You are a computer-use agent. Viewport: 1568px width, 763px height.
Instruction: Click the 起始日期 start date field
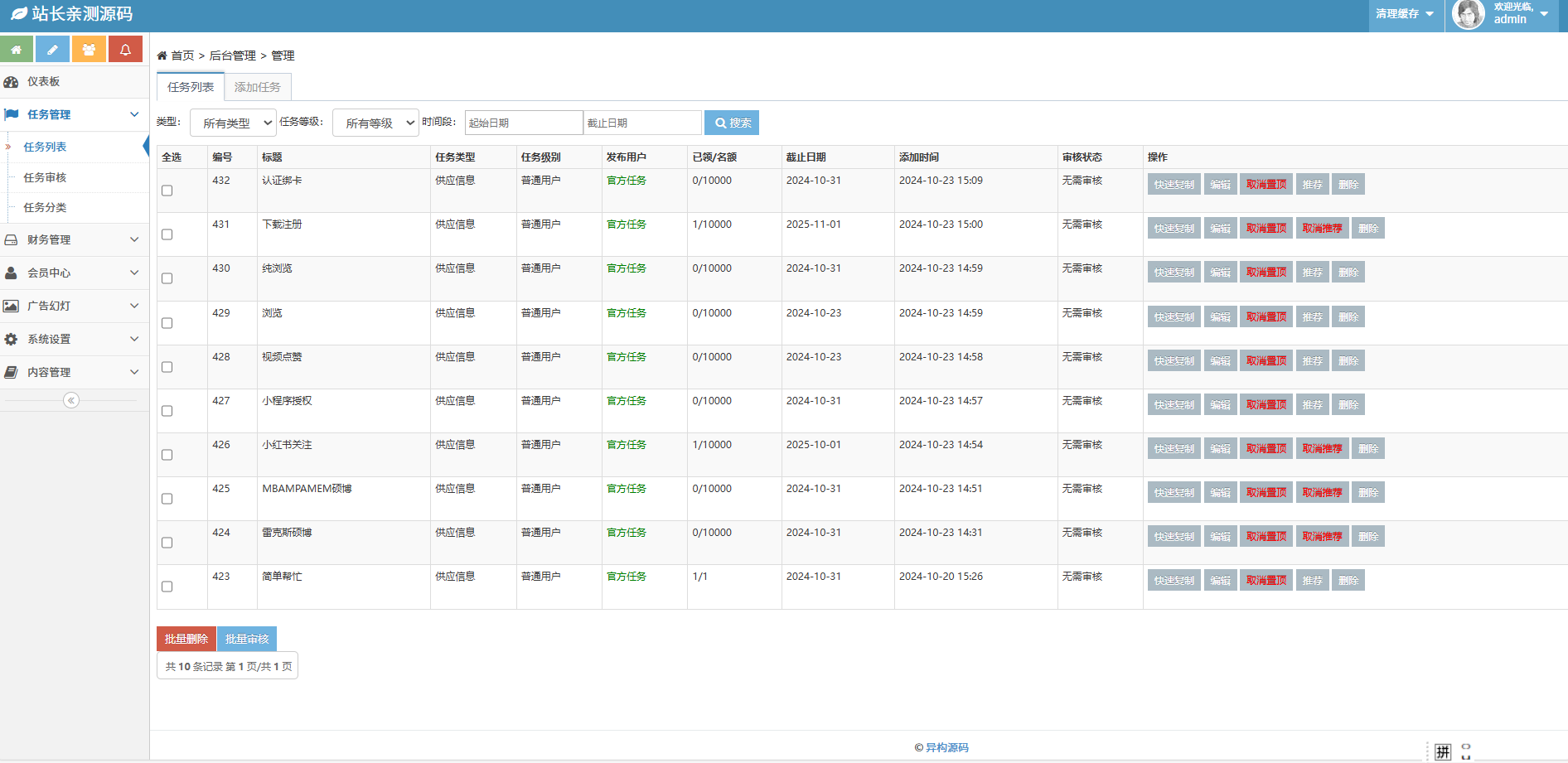coord(524,123)
